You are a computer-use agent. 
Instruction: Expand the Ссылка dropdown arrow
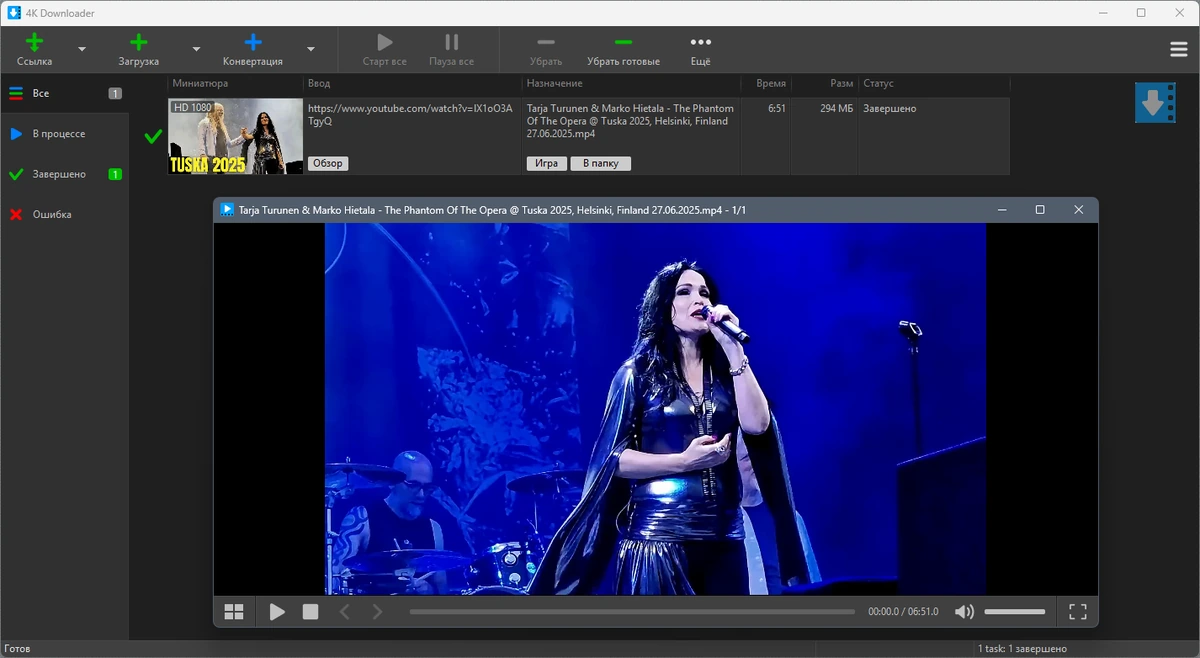tap(82, 49)
